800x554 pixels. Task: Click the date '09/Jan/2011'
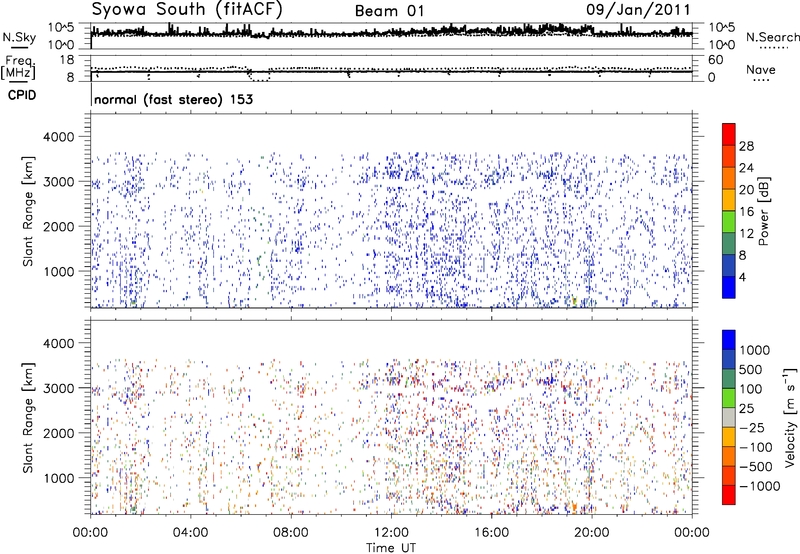tap(638, 10)
